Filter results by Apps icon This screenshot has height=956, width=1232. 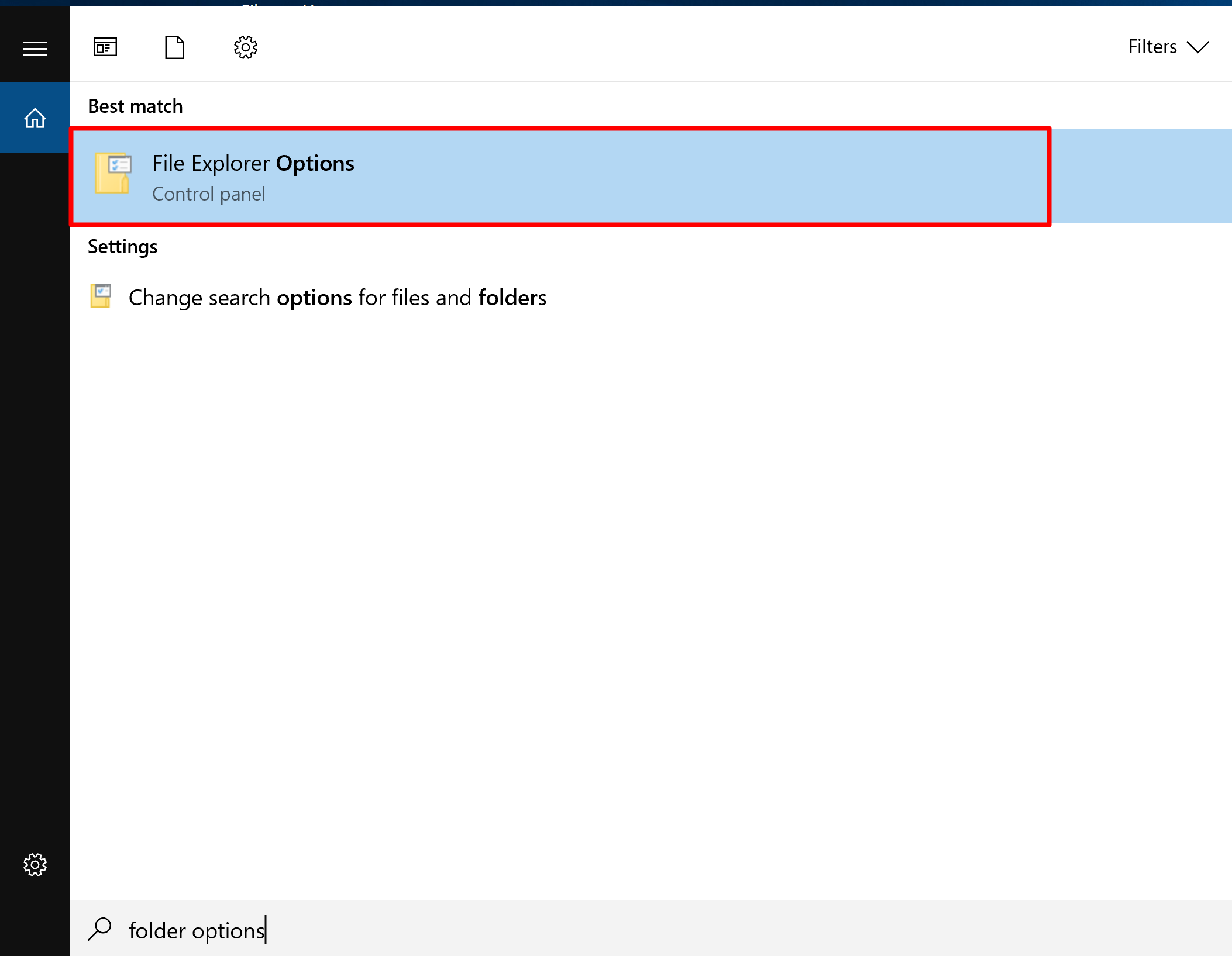tap(105, 47)
